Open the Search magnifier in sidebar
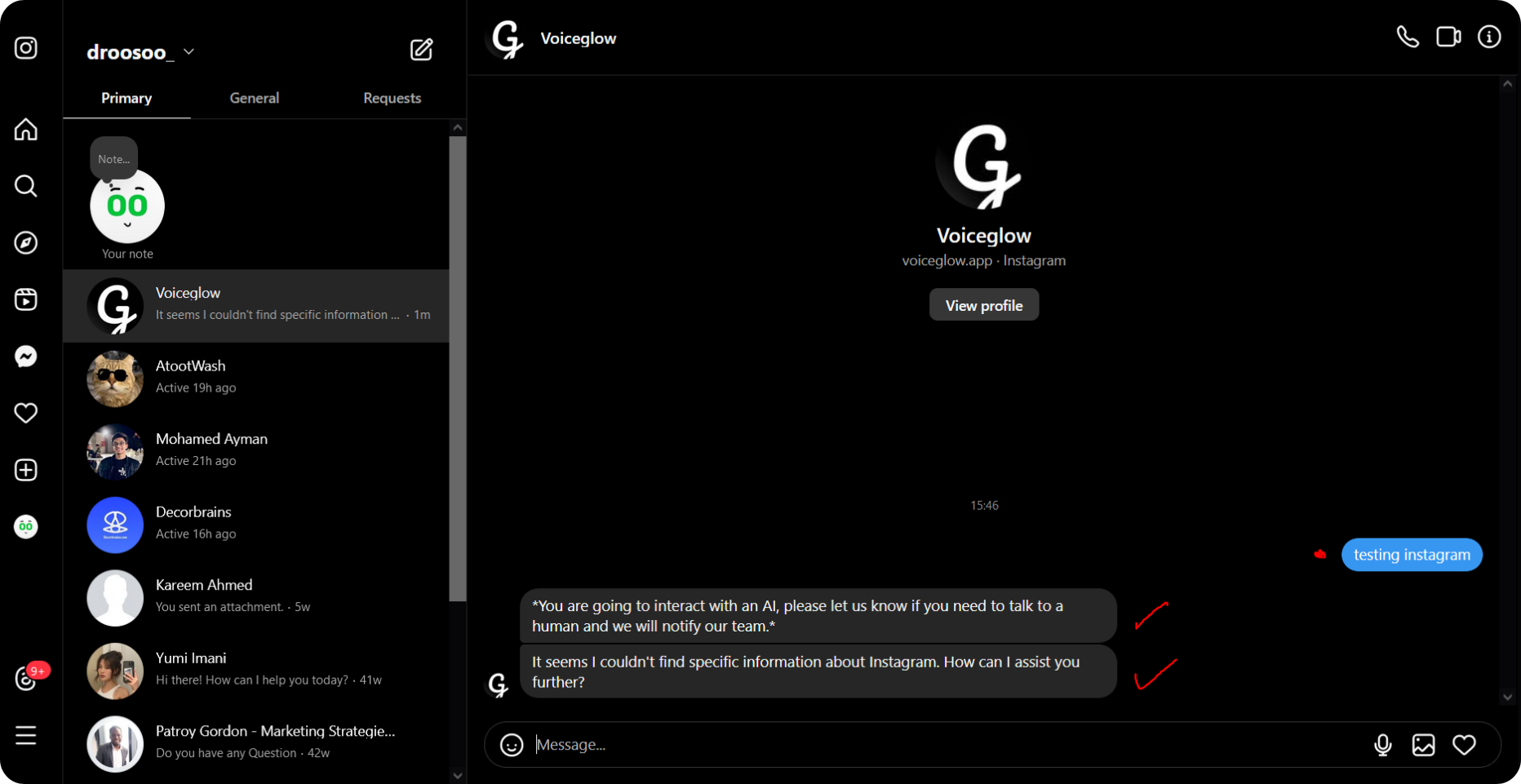Image resolution: width=1521 pixels, height=784 pixels. tap(26, 186)
